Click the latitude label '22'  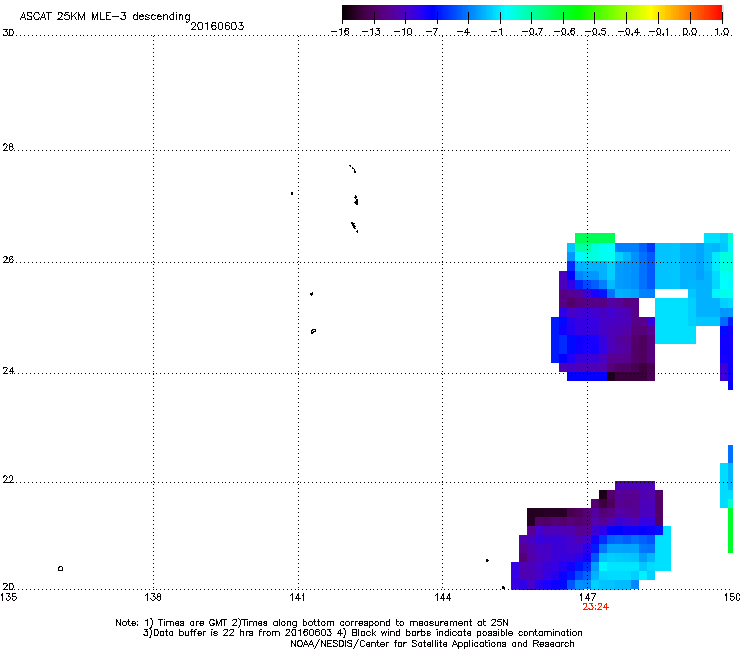click(8, 480)
